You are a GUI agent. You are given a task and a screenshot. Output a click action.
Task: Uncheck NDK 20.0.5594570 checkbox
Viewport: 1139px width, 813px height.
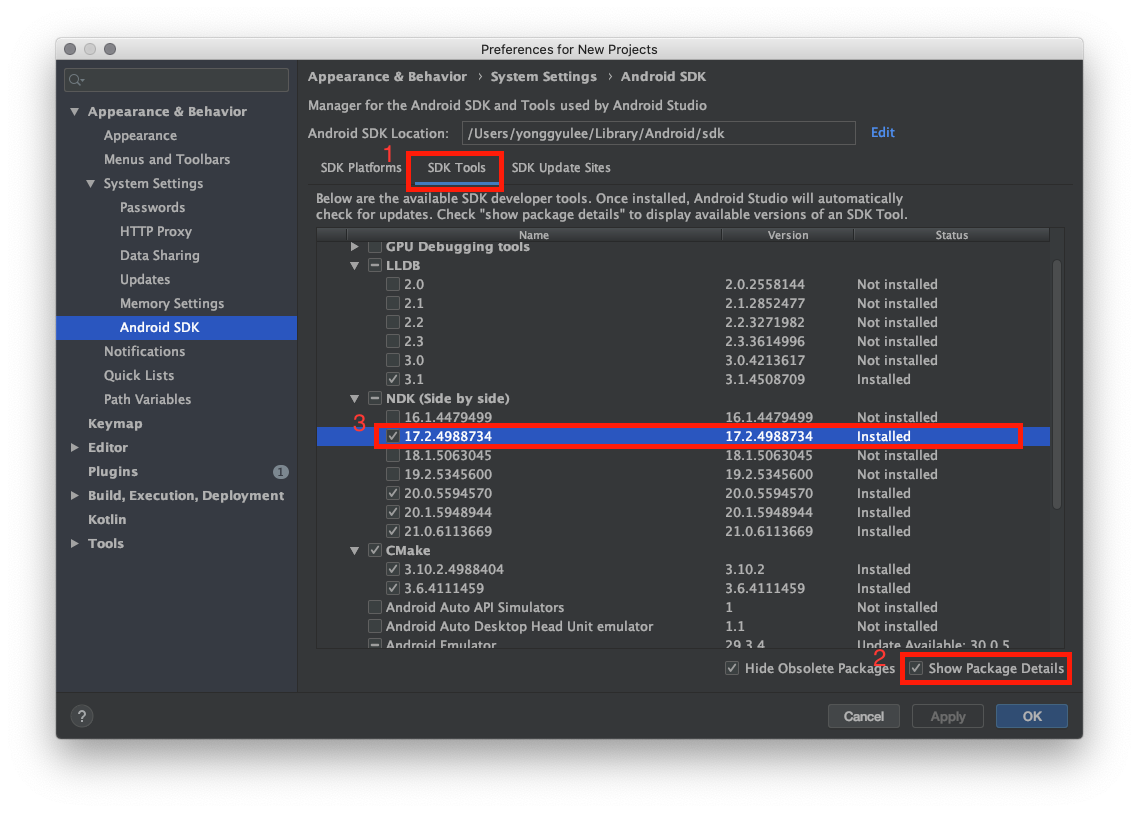[x=393, y=493]
